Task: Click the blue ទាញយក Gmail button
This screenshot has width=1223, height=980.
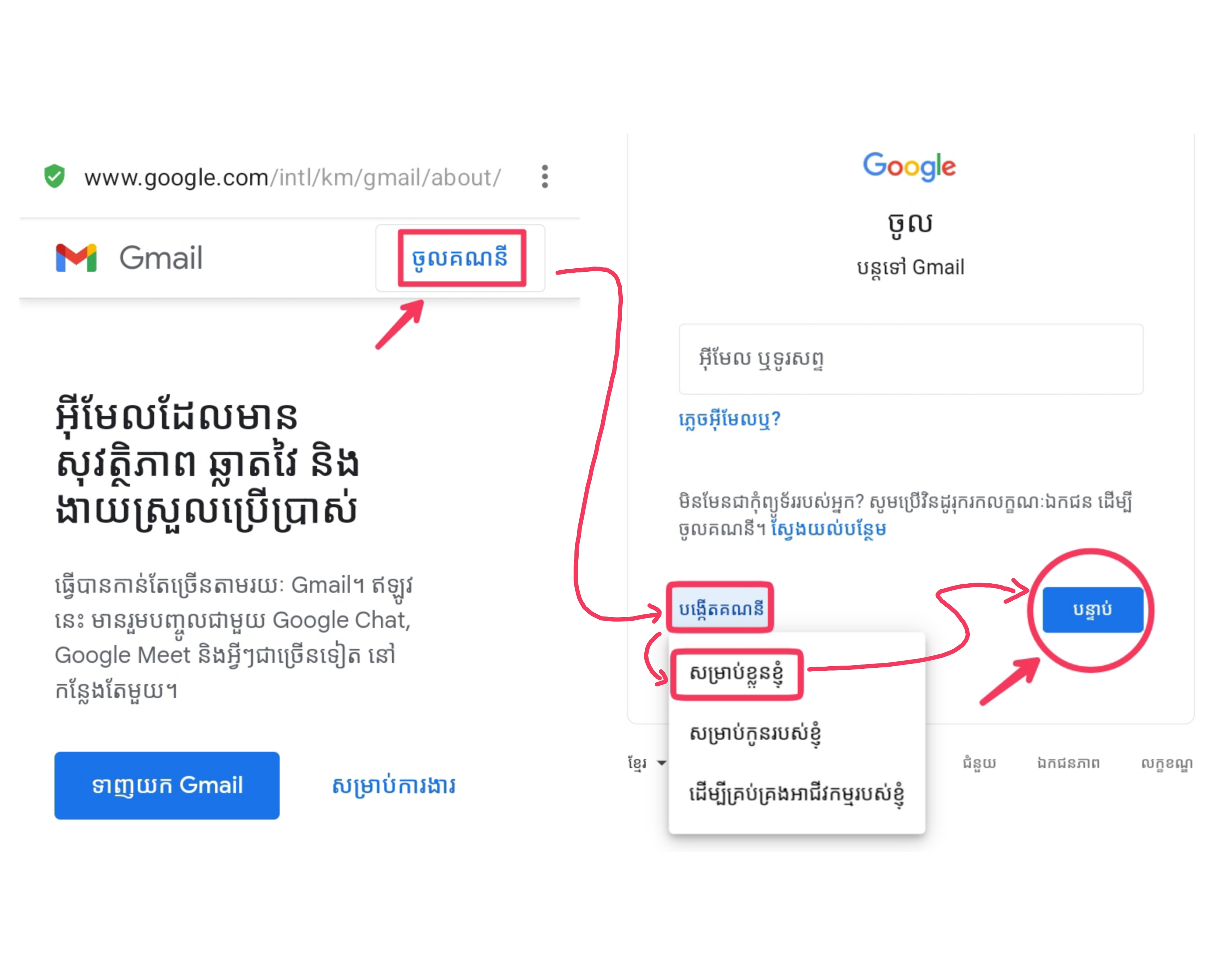Action: coord(167,786)
